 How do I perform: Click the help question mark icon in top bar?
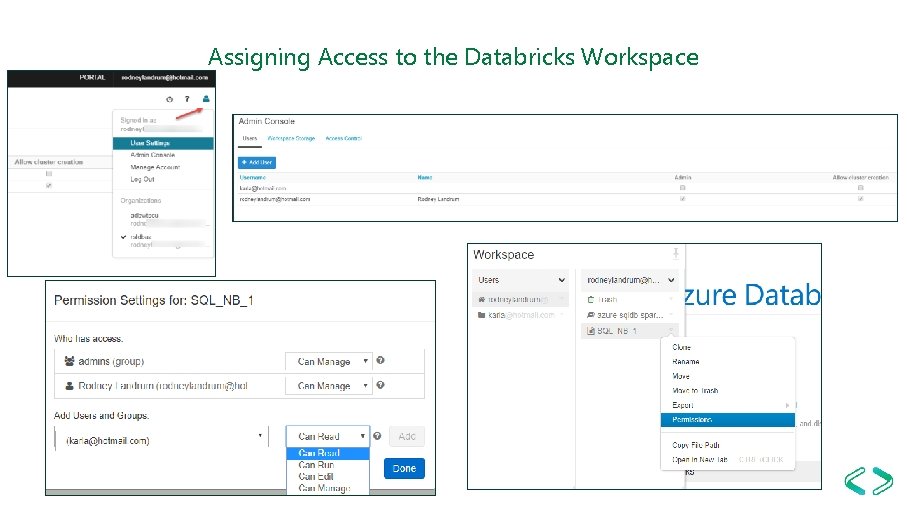[187, 99]
